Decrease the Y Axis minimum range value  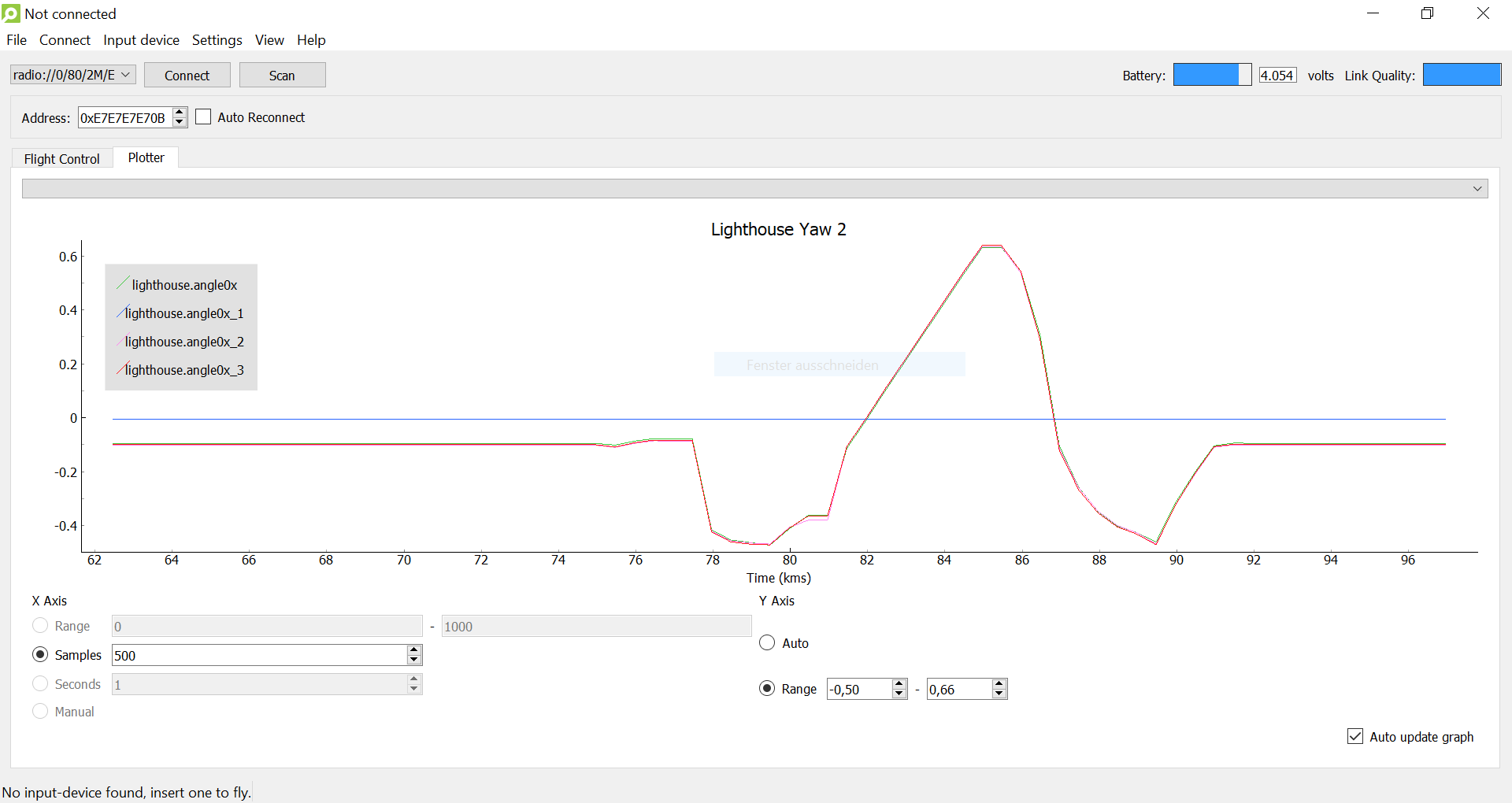[x=899, y=694]
